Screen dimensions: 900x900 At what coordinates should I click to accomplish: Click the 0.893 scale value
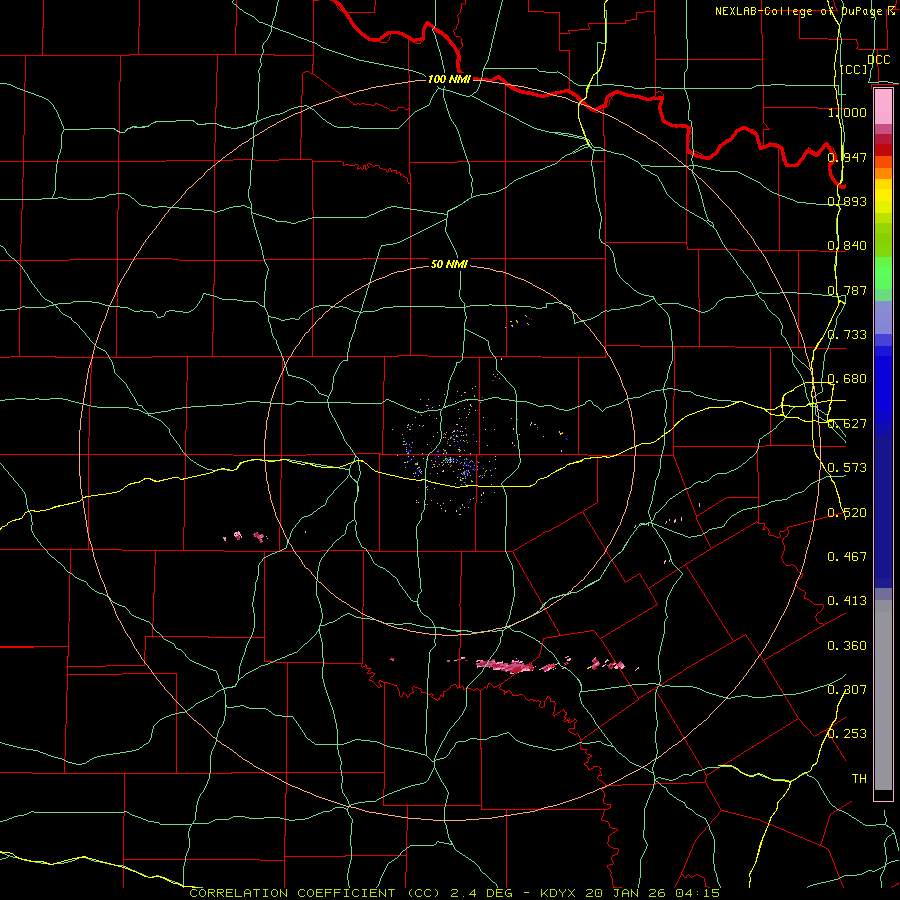[847, 201]
